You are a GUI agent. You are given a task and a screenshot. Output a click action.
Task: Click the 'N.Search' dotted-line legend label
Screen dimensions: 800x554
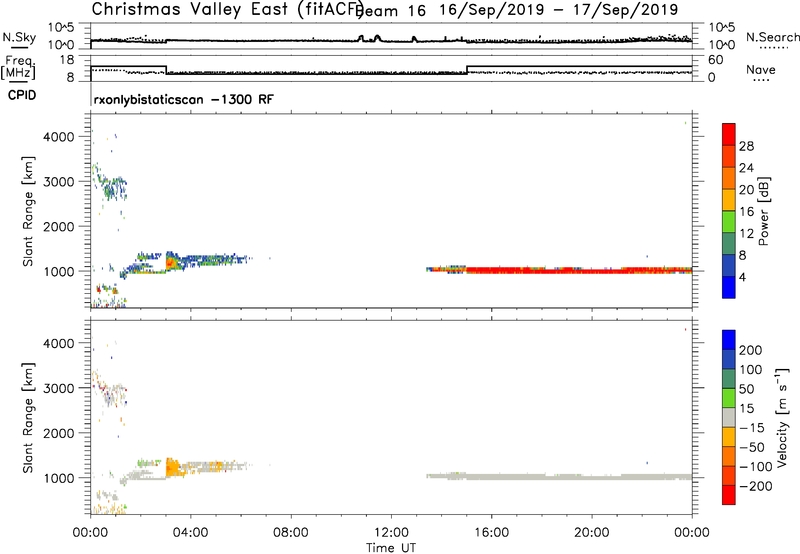click(772, 37)
